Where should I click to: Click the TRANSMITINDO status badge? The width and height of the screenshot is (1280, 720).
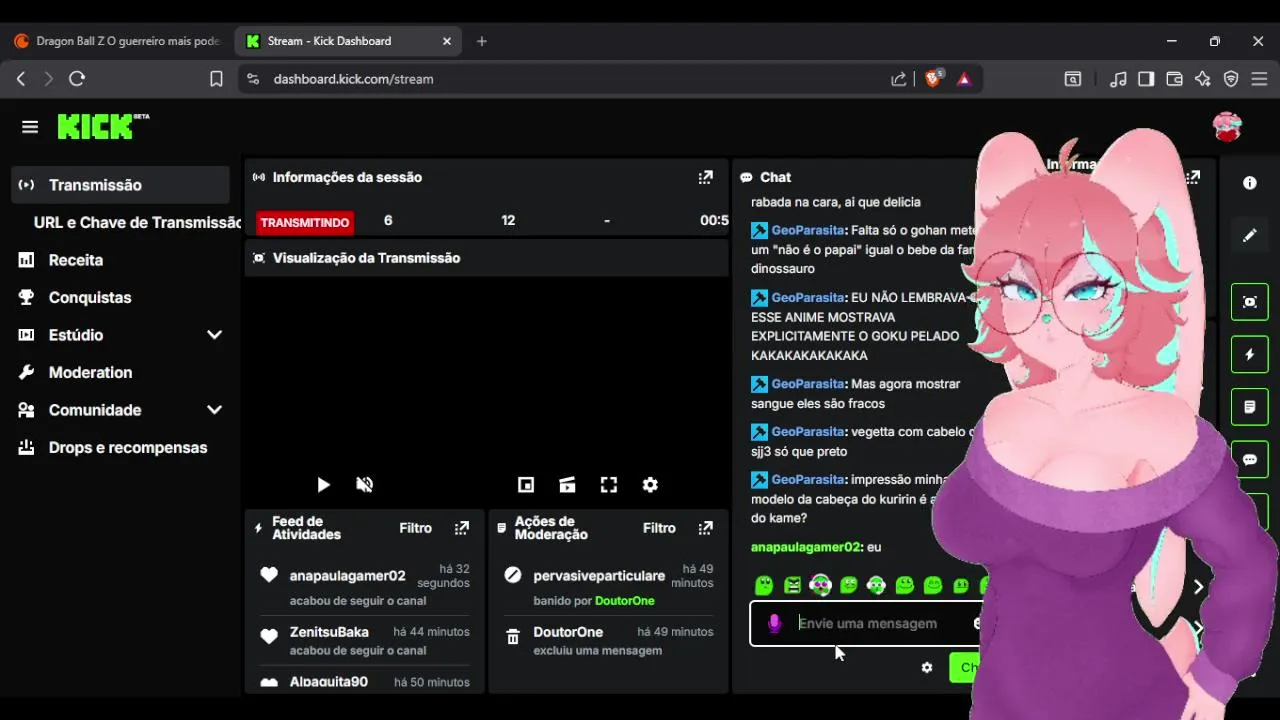(305, 222)
